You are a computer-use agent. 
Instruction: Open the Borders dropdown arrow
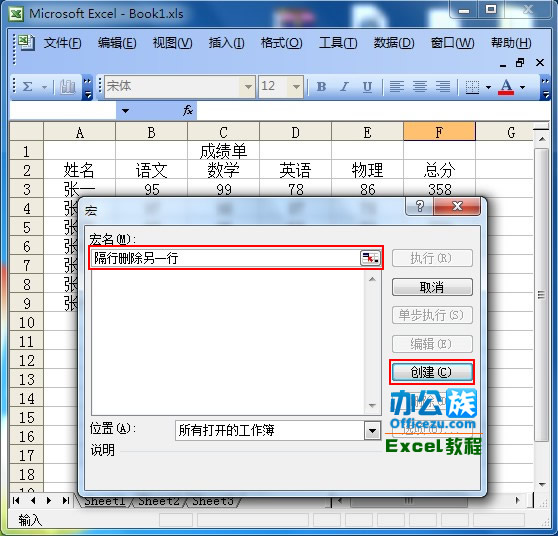tap(488, 87)
